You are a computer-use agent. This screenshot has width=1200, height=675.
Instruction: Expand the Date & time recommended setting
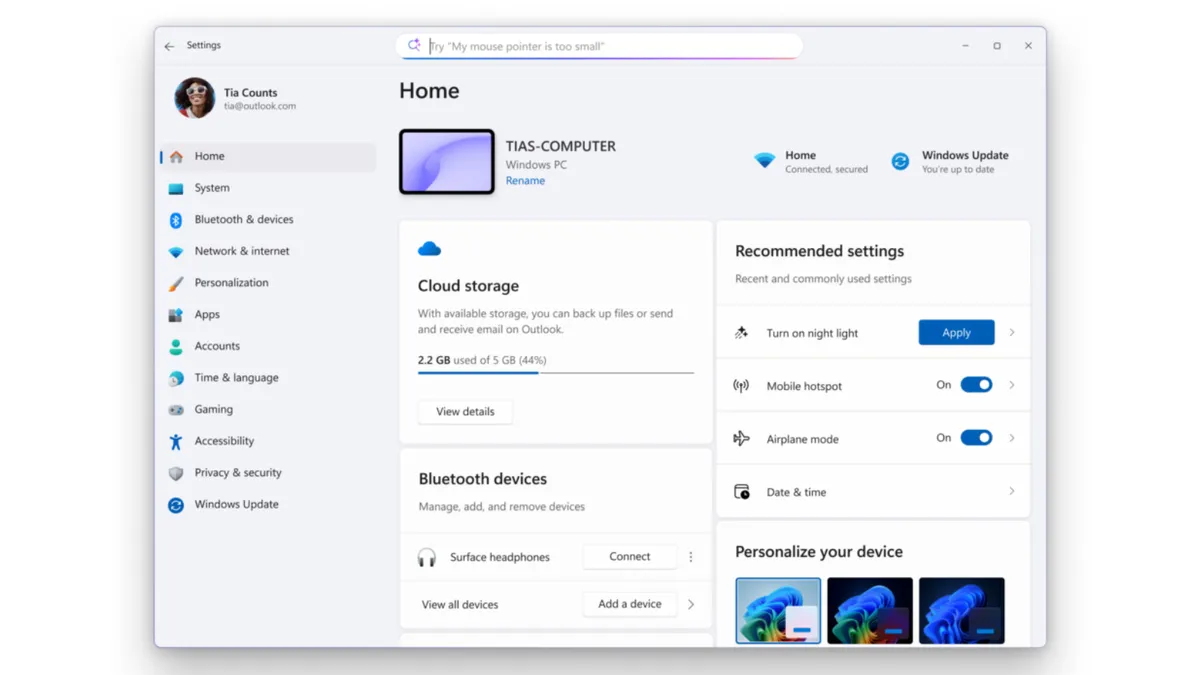coord(1012,491)
